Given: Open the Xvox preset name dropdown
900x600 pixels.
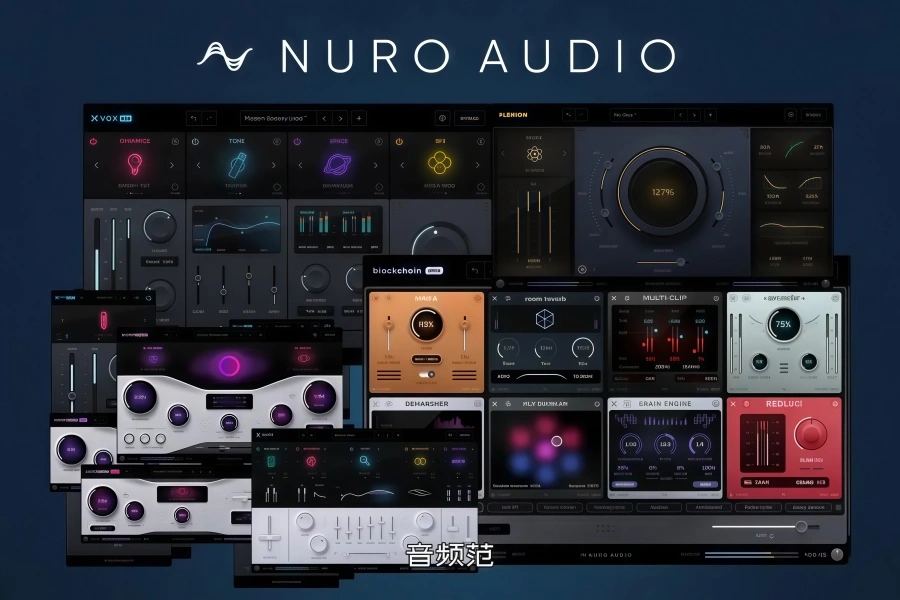Looking at the screenshot, I should (278, 118).
